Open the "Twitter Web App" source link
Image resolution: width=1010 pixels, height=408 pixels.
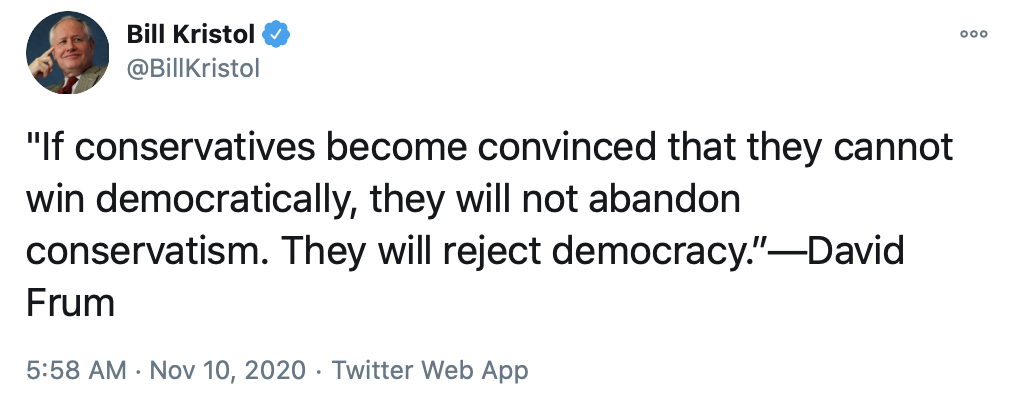(429, 371)
